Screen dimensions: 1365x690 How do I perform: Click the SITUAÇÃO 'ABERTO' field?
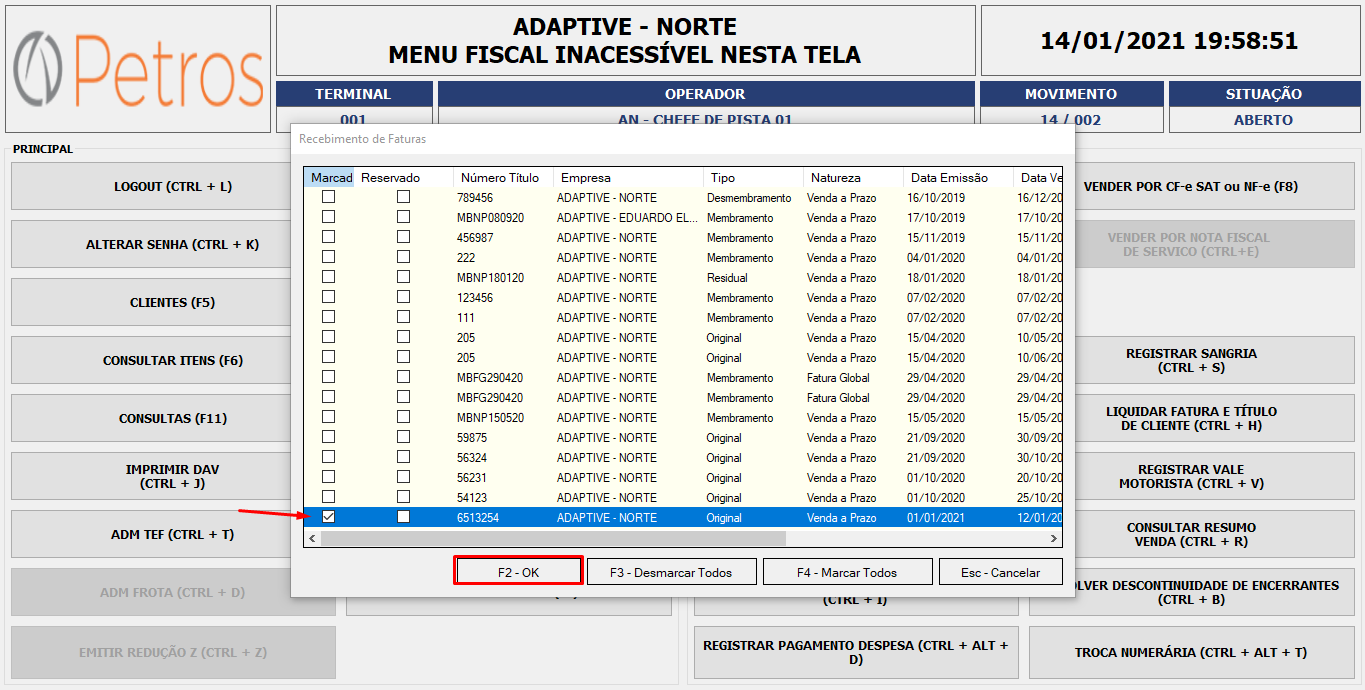pyautogui.click(x=1263, y=119)
